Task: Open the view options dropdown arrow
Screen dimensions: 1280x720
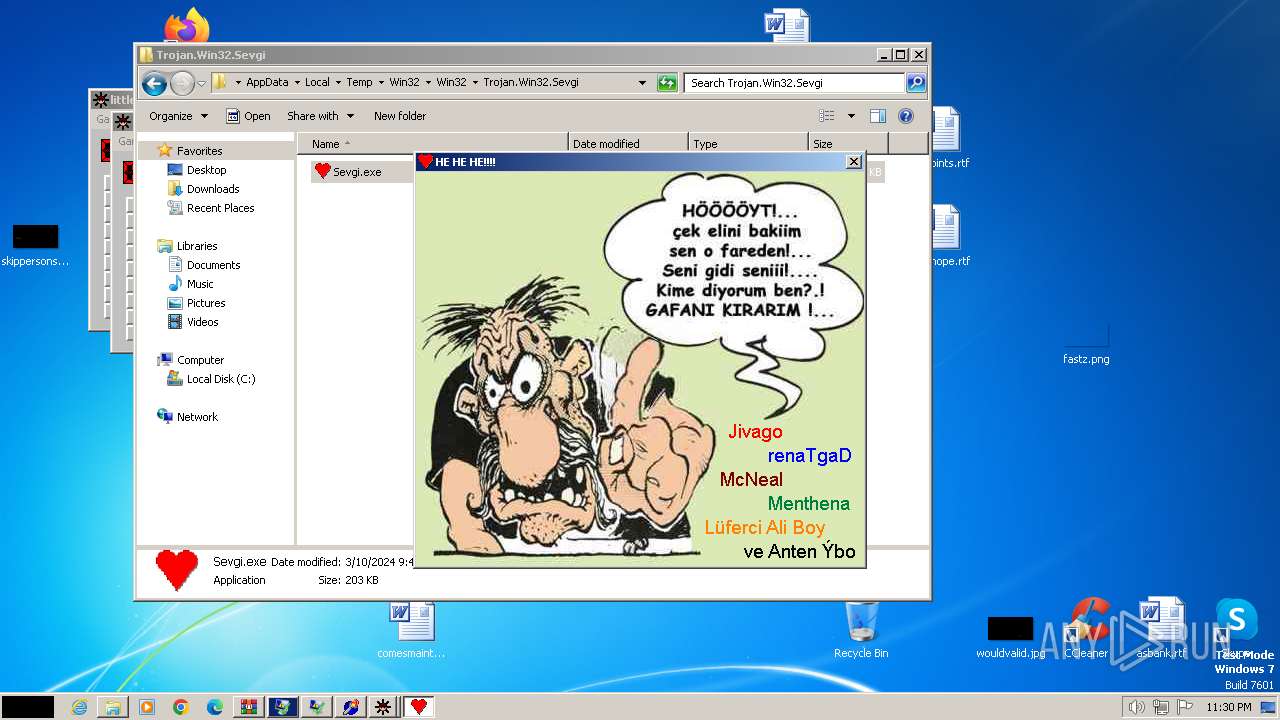Action: click(851, 116)
